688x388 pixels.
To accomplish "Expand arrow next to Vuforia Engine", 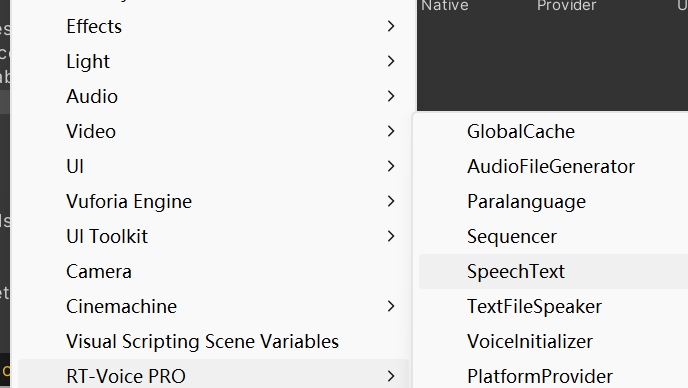I will point(391,201).
